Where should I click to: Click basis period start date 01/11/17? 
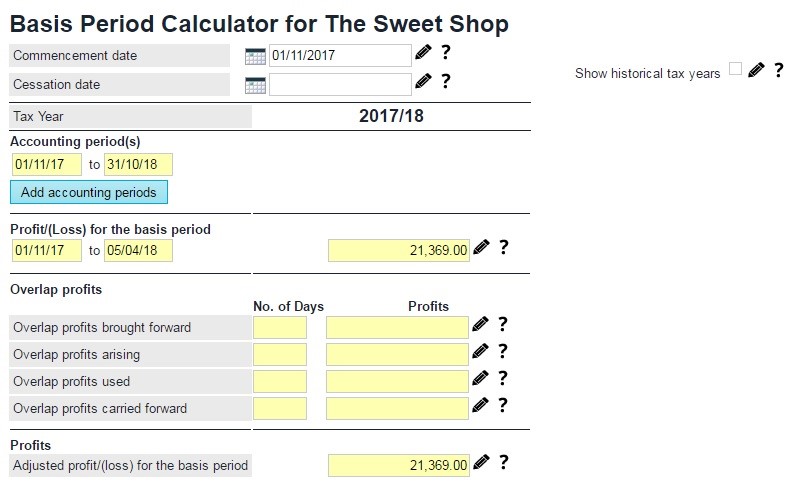[x=46, y=250]
